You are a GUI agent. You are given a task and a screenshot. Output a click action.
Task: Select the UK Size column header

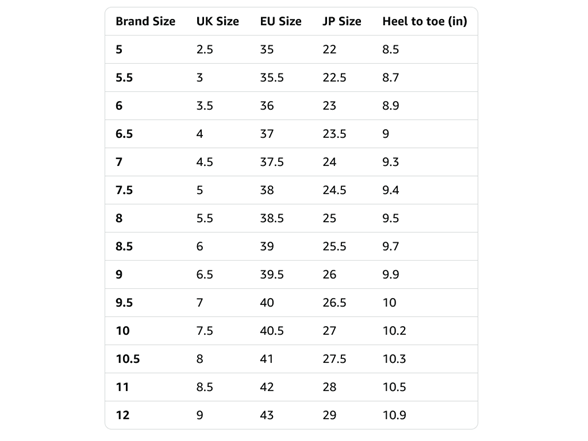[x=218, y=21]
